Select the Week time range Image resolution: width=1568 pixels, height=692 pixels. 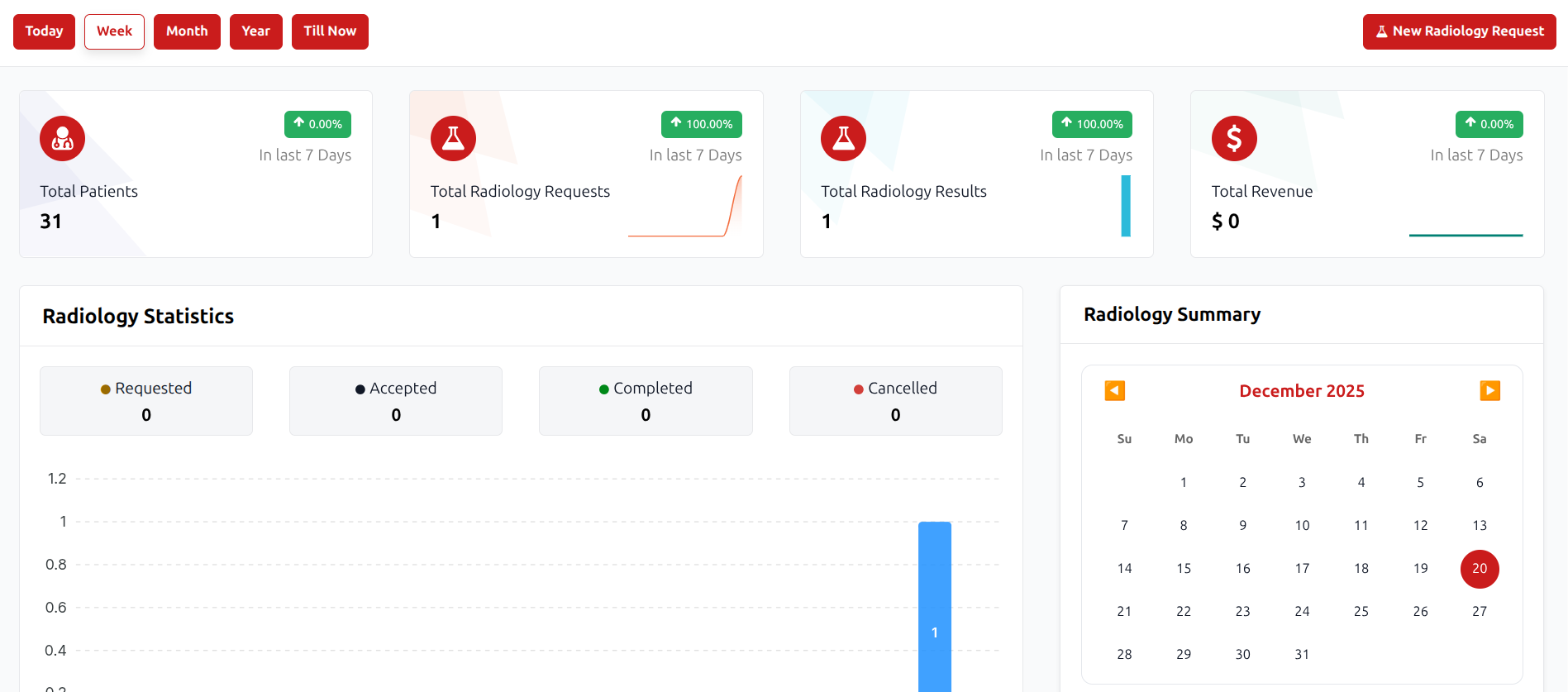tap(114, 31)
